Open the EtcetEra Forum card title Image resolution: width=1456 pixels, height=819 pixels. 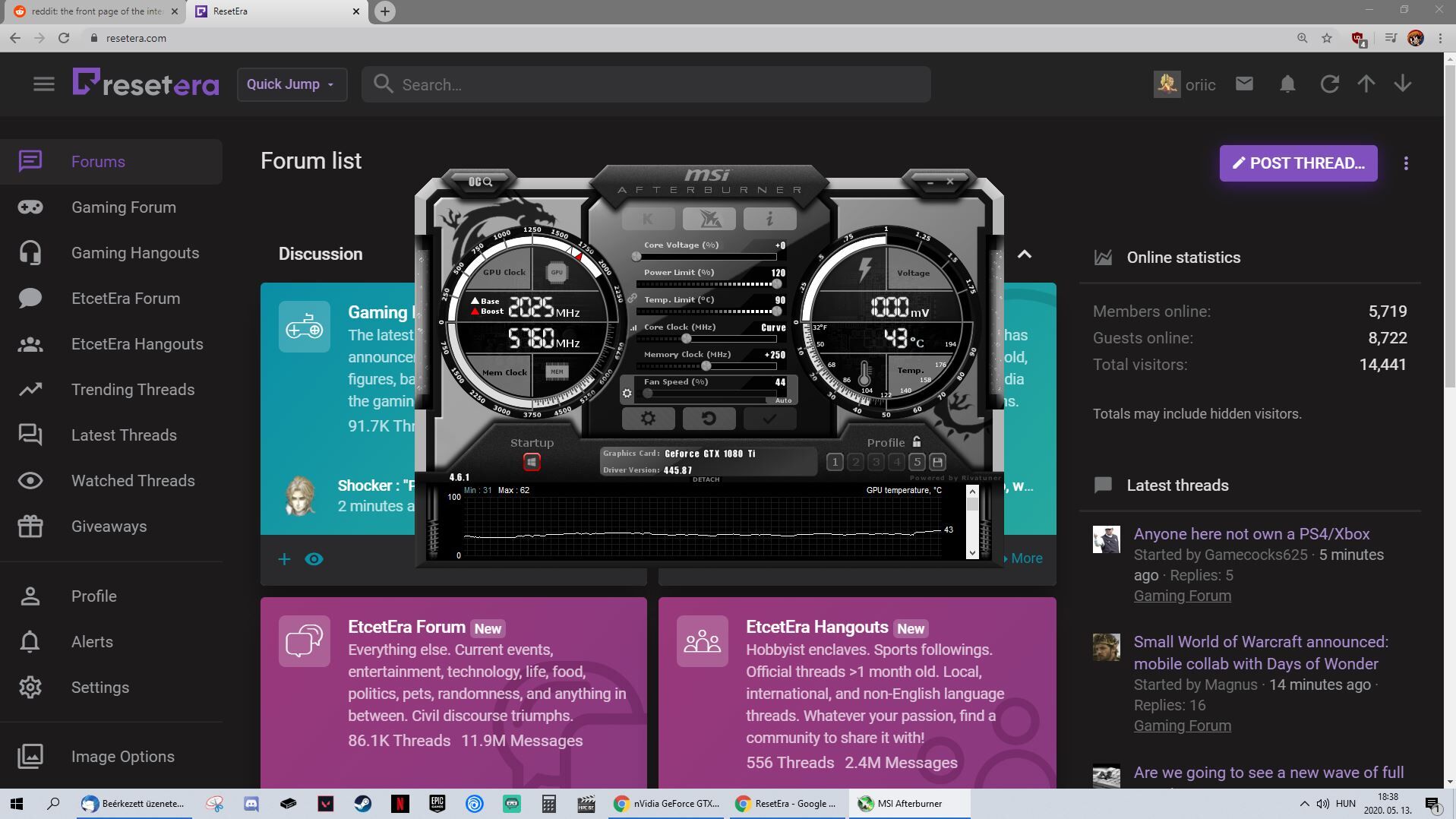(x=406, y=628)
